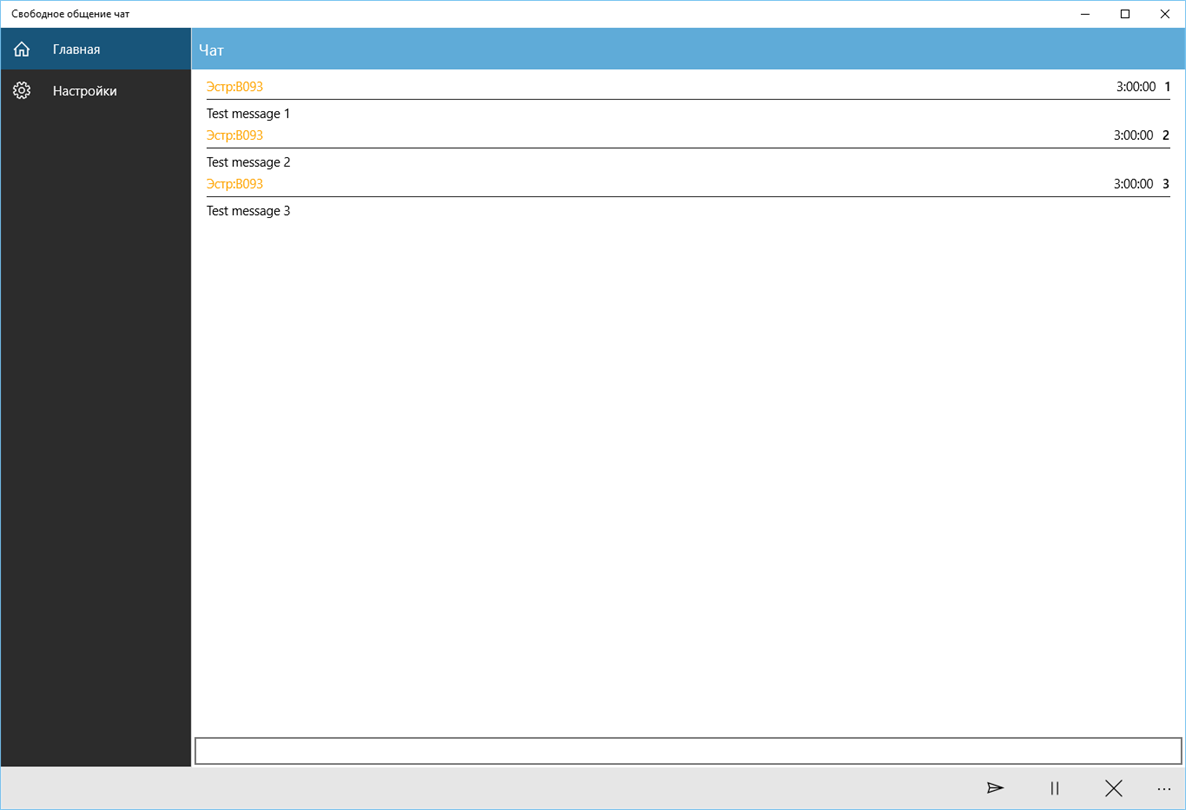Select the text 'Test message 3'
The height and width of the screenshot is (810, 1186).
pos(248,210)
